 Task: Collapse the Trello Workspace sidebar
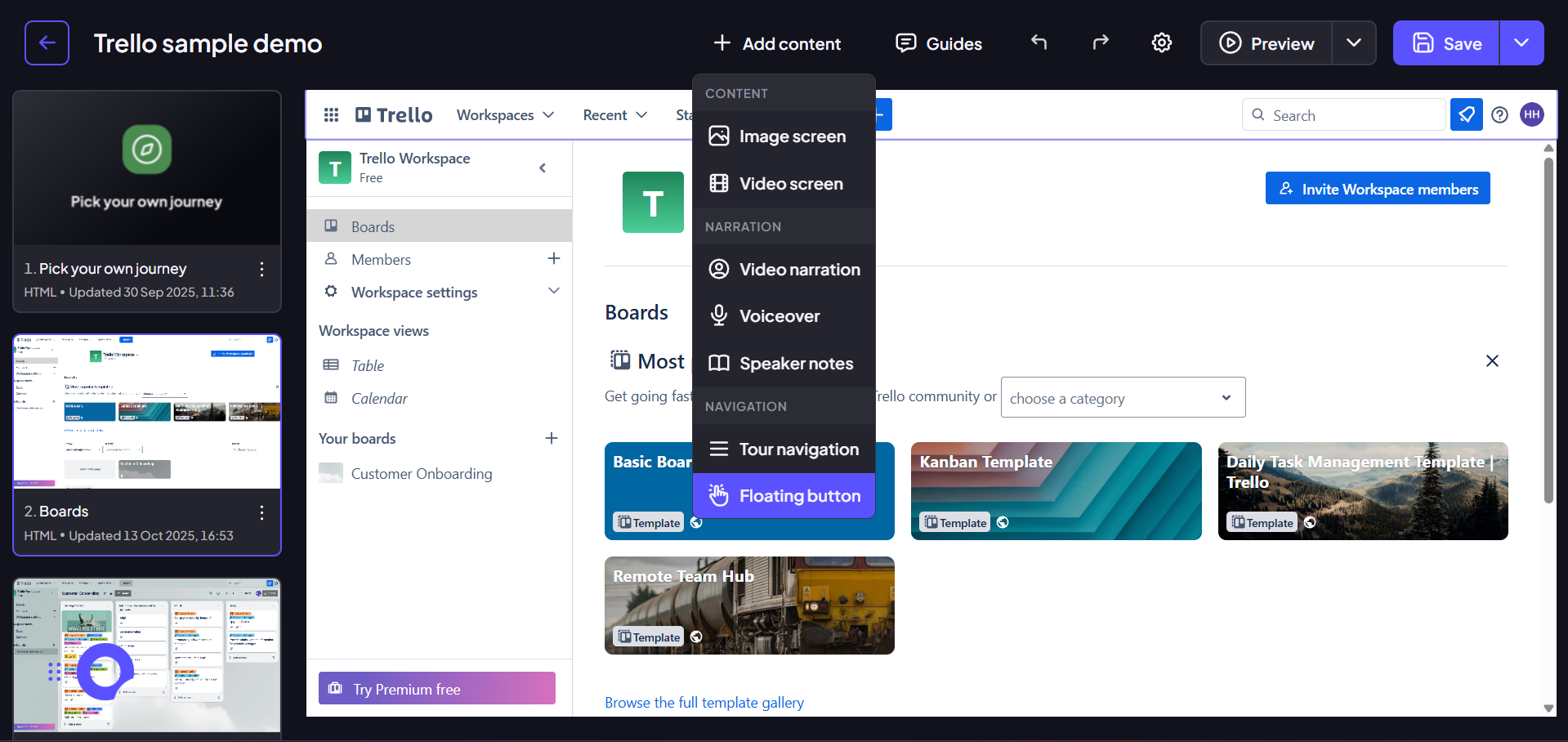(x=543, y=168)
